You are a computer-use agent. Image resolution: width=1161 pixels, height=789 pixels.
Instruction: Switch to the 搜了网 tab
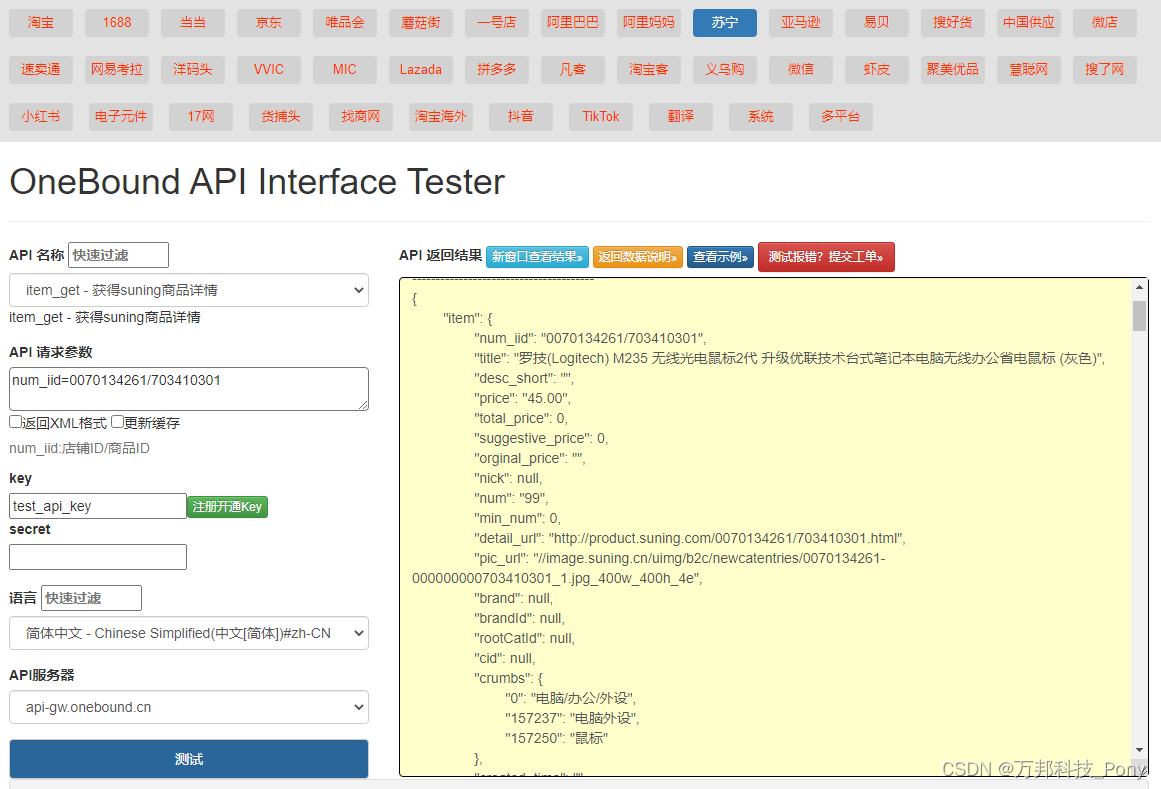click(x=1105, y=70)
